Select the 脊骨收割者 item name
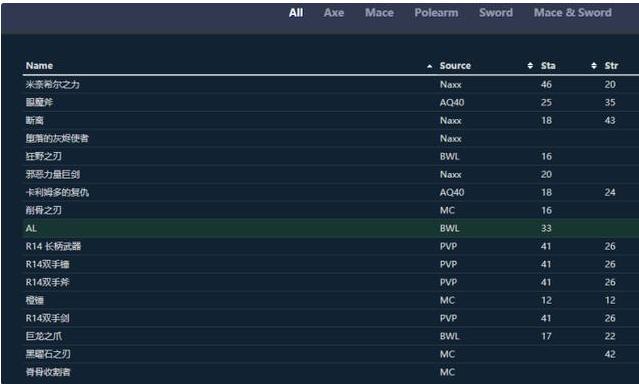The width and height of the screenshot is (639, 384). pyautogui.click(x=48, y=372)
